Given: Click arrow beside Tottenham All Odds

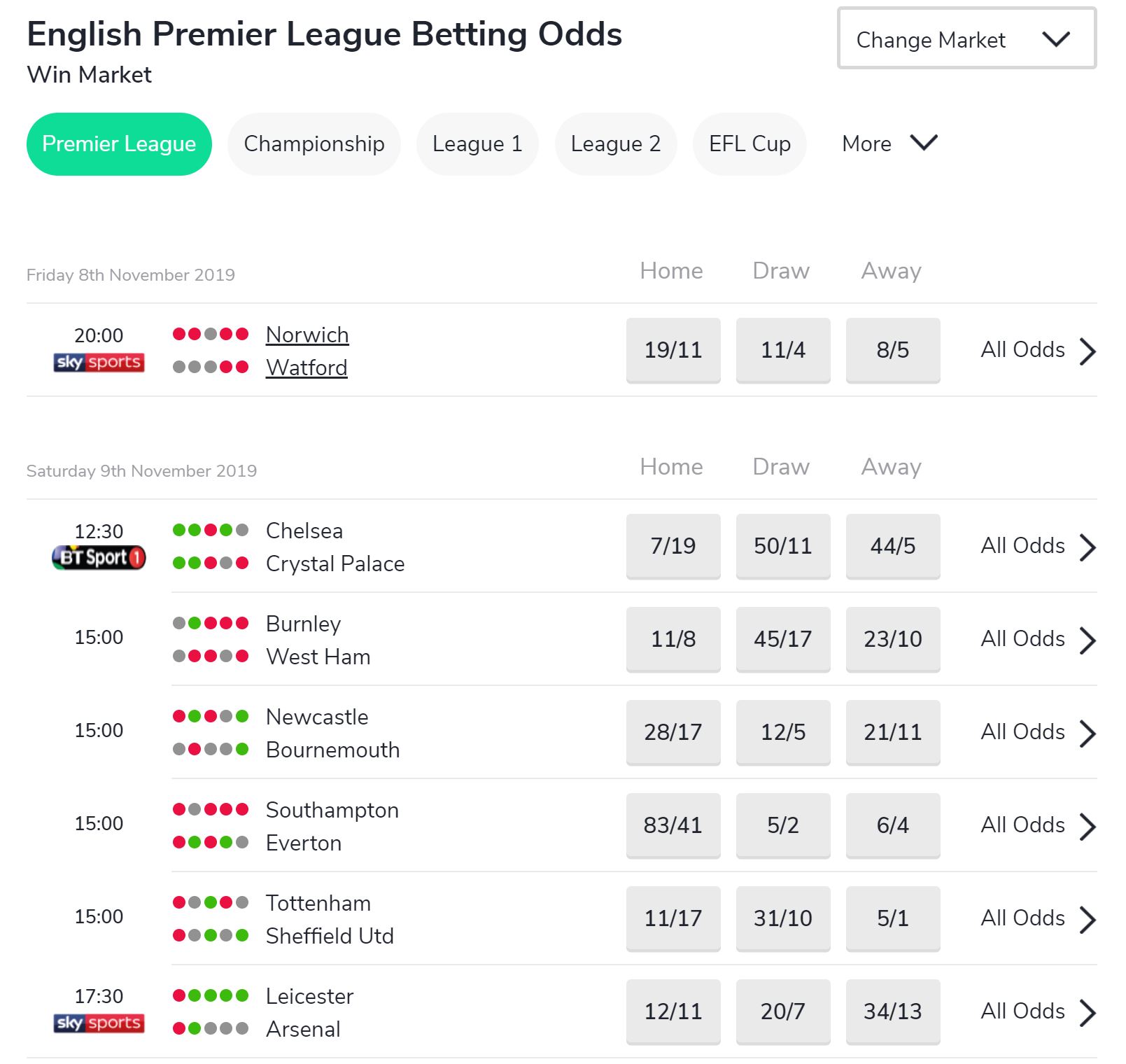Looking at the screenshot, I should (1088, 919).
